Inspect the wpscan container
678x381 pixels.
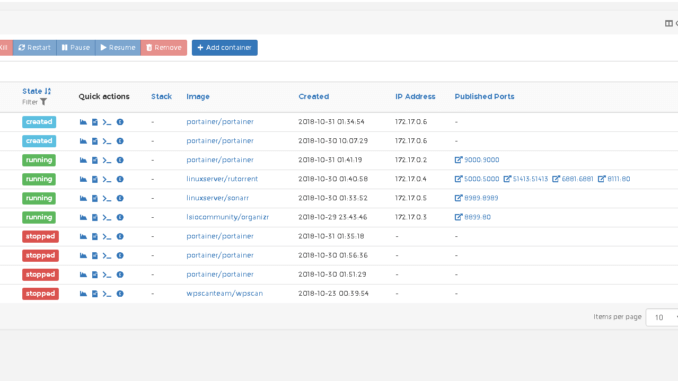120,294
